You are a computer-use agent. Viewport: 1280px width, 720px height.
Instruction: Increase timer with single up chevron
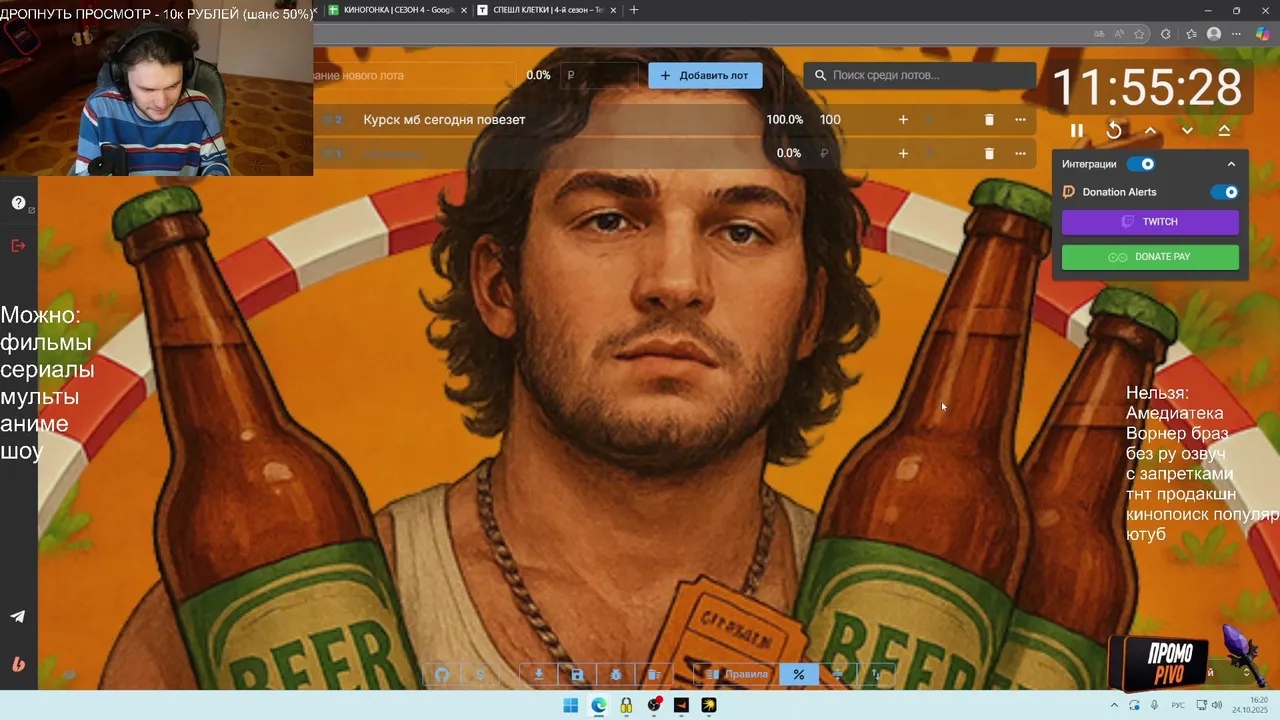tap(1150, 130)
